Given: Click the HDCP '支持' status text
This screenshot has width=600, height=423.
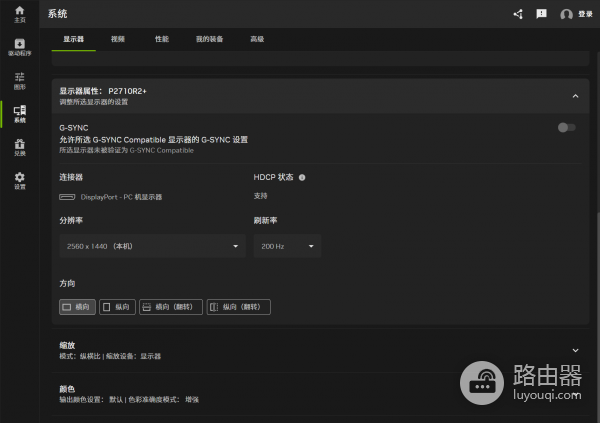Looking at the screenshot, I should [261, 196].
